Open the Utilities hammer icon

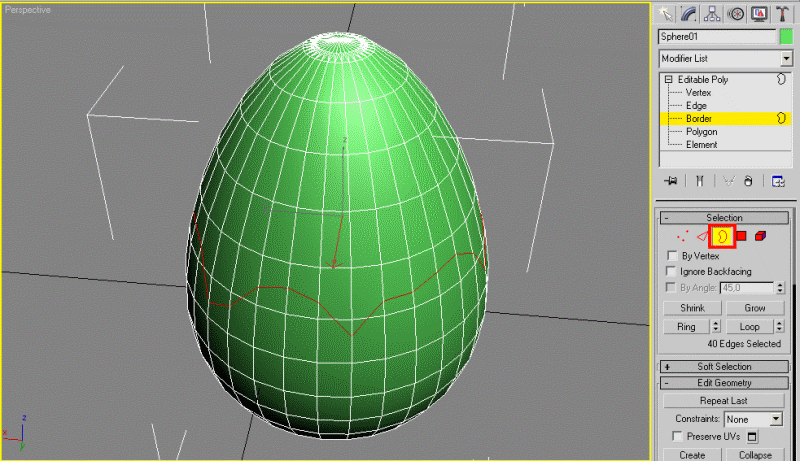tap(782, 14)
